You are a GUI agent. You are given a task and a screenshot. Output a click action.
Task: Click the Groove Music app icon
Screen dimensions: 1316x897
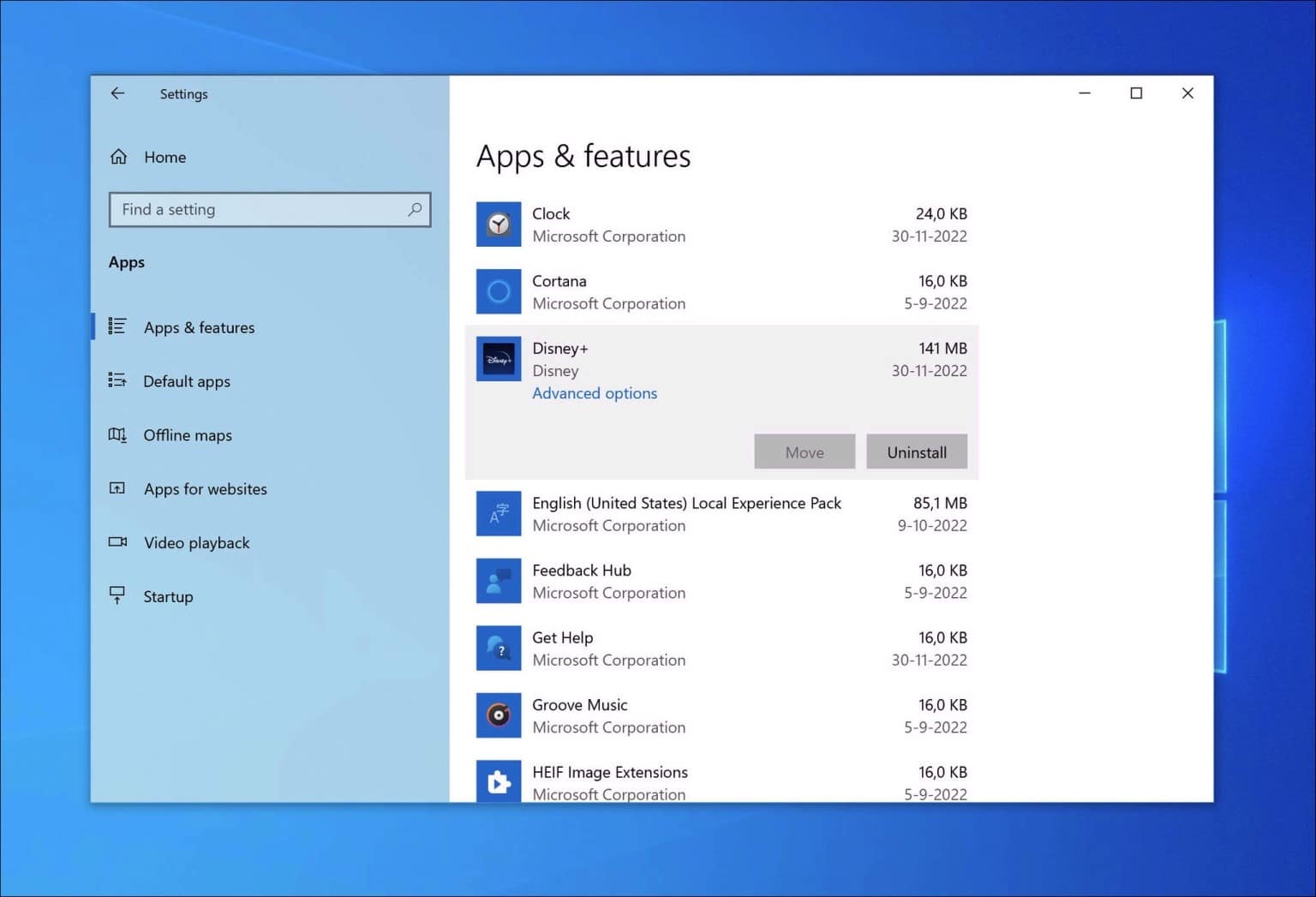click(x=499, y=715)
